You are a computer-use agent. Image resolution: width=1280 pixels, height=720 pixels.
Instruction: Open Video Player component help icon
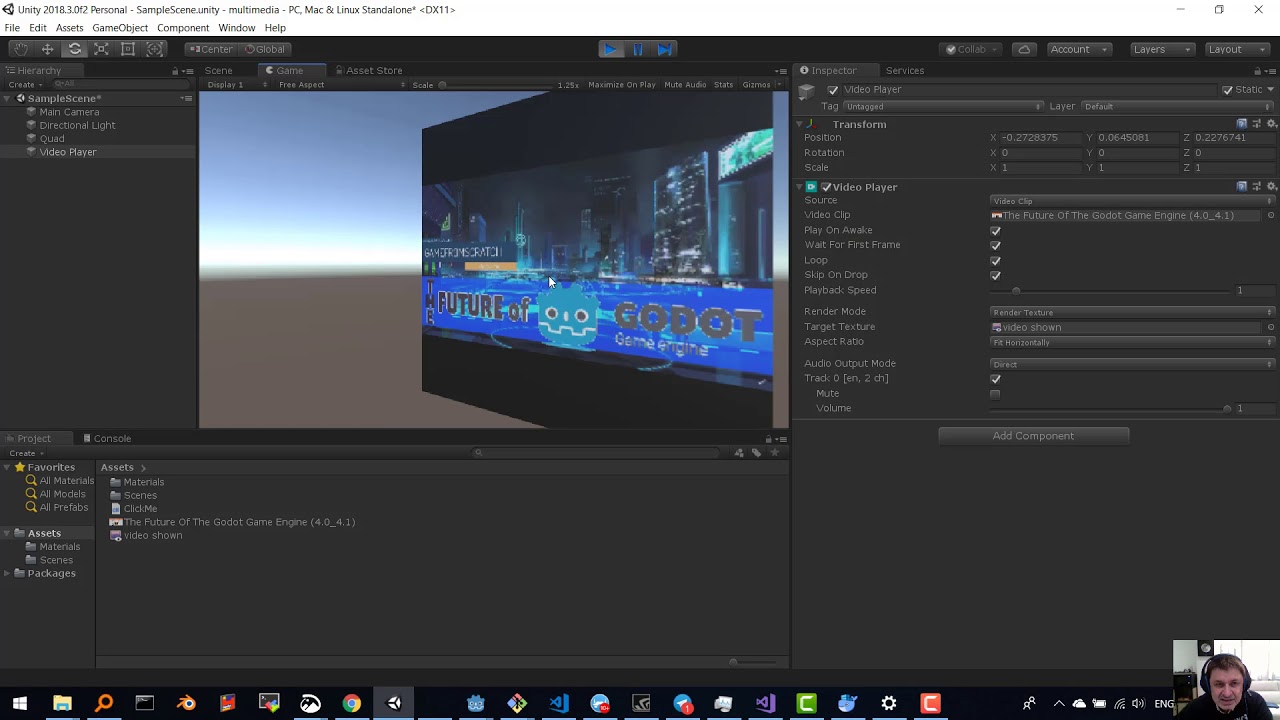(1242, 187)
